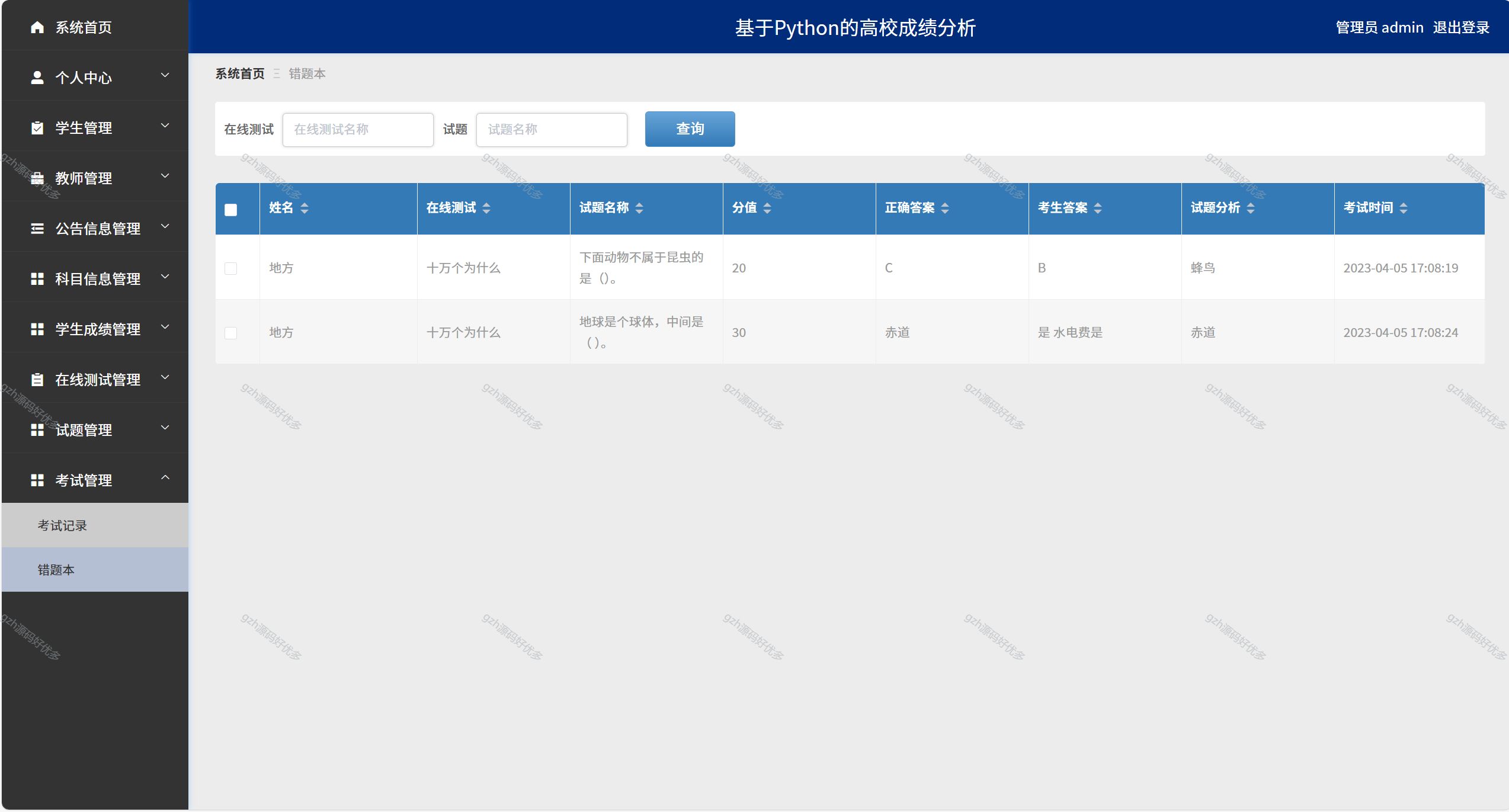Click the clipboard icon for 学生管理
This screenshot has width=1509, height=812.
coord(37,128)
